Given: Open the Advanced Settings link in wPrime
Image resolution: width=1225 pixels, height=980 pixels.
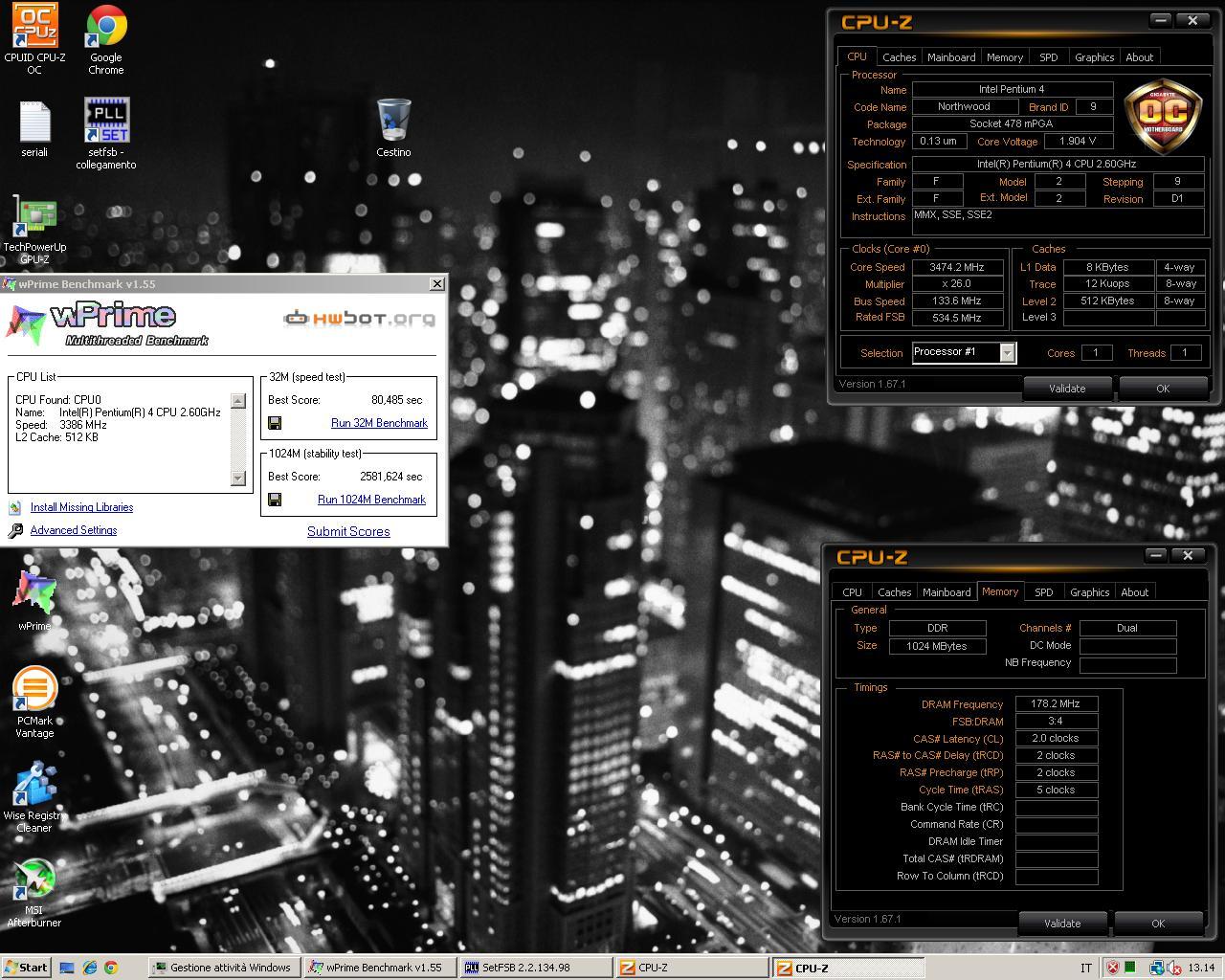Looking at the screenshot, I should click(74, 531).
